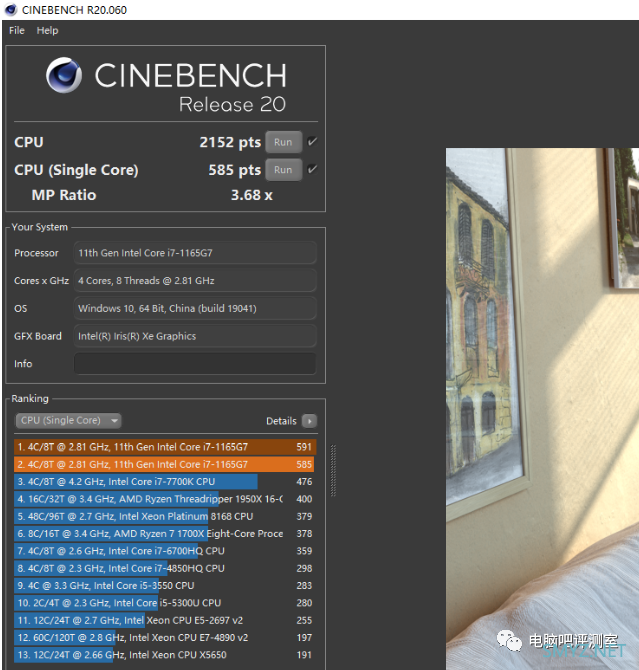Select the Intel Core i7-7700K ranking row
This screenshot has width=639, height=670.
click(165, 482)
